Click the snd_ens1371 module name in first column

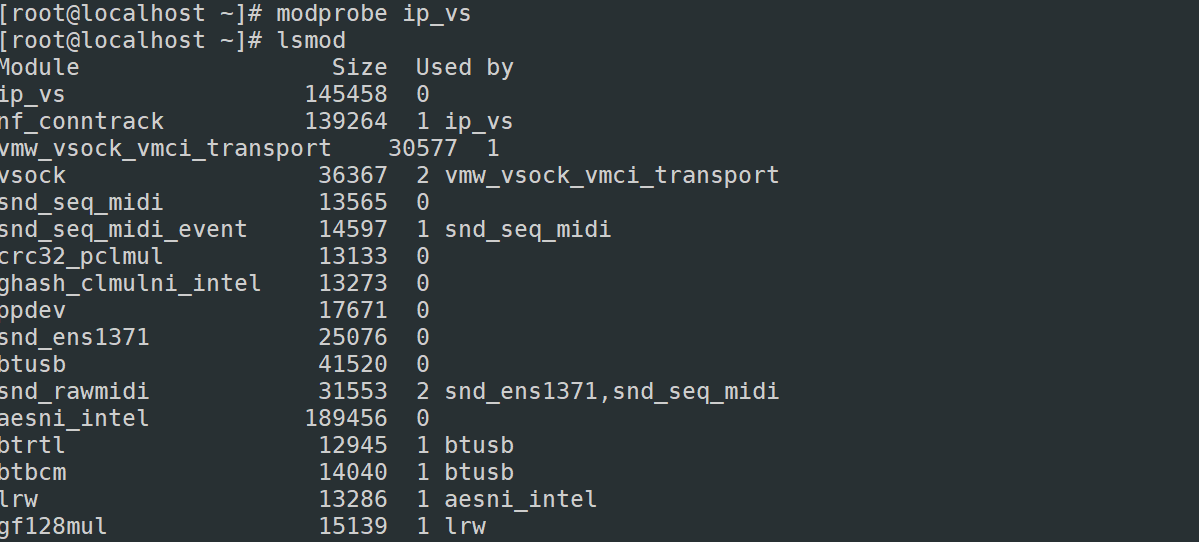pyautogui.click(x=74, y=337)
